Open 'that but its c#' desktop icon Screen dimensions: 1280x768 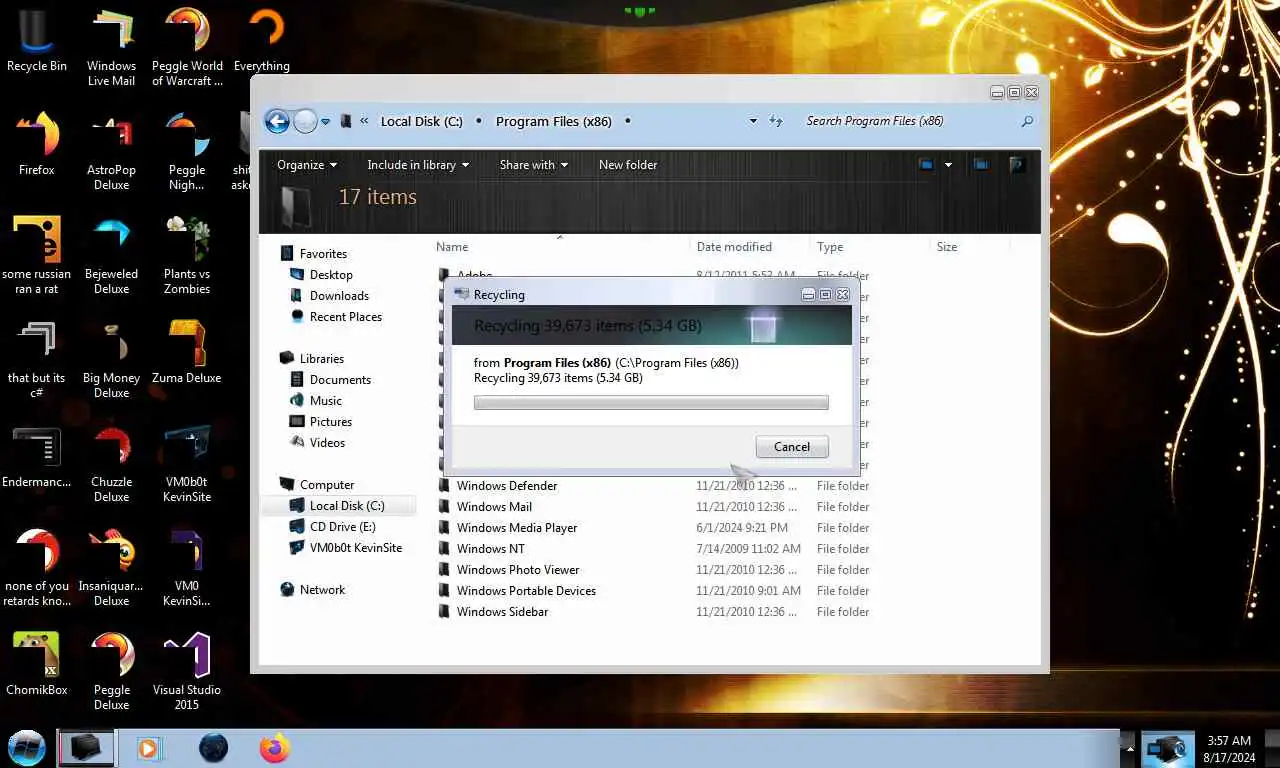click(36, 360)
